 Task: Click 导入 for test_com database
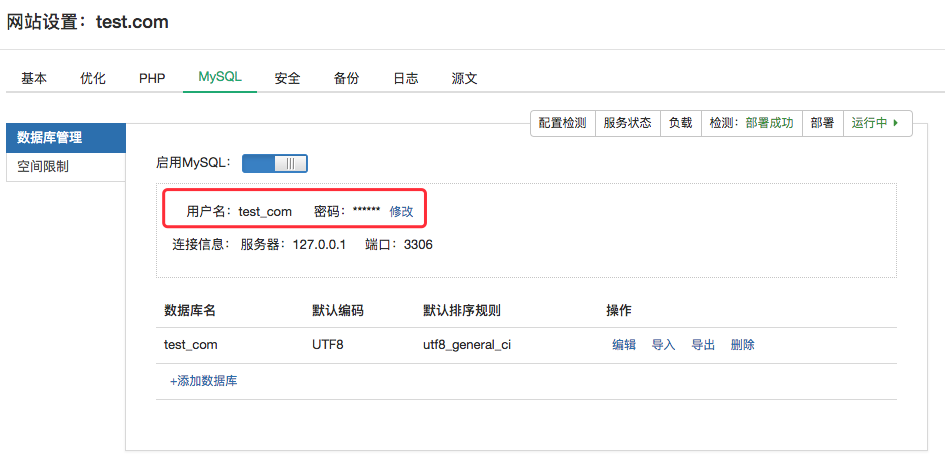(664, 345)
